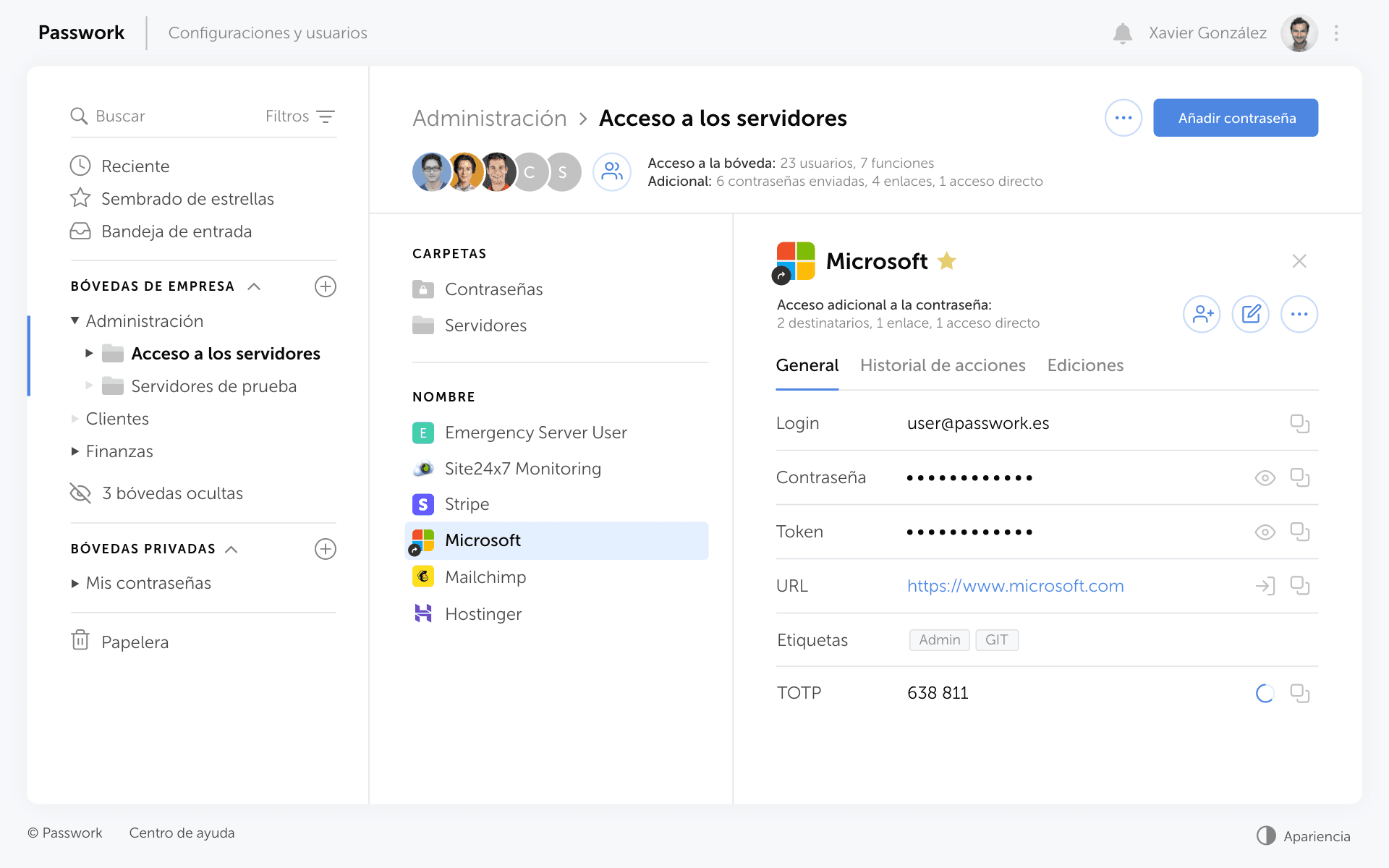Edit the Microsoft password entry
The height and width of the screenshot is (868, 1389).
1251,314
